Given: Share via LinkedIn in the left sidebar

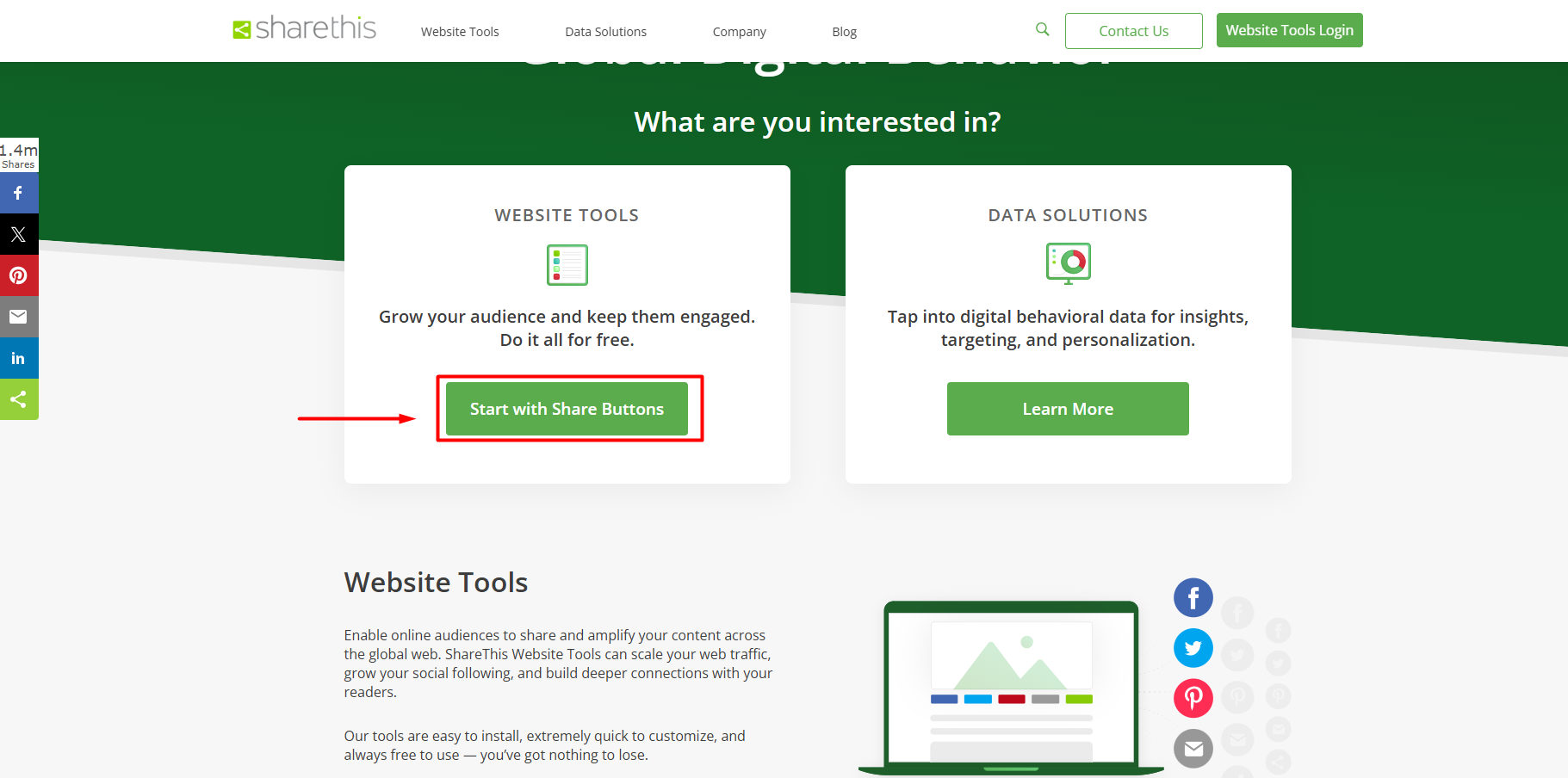Looking at the screenshot, I should [19, 358].
